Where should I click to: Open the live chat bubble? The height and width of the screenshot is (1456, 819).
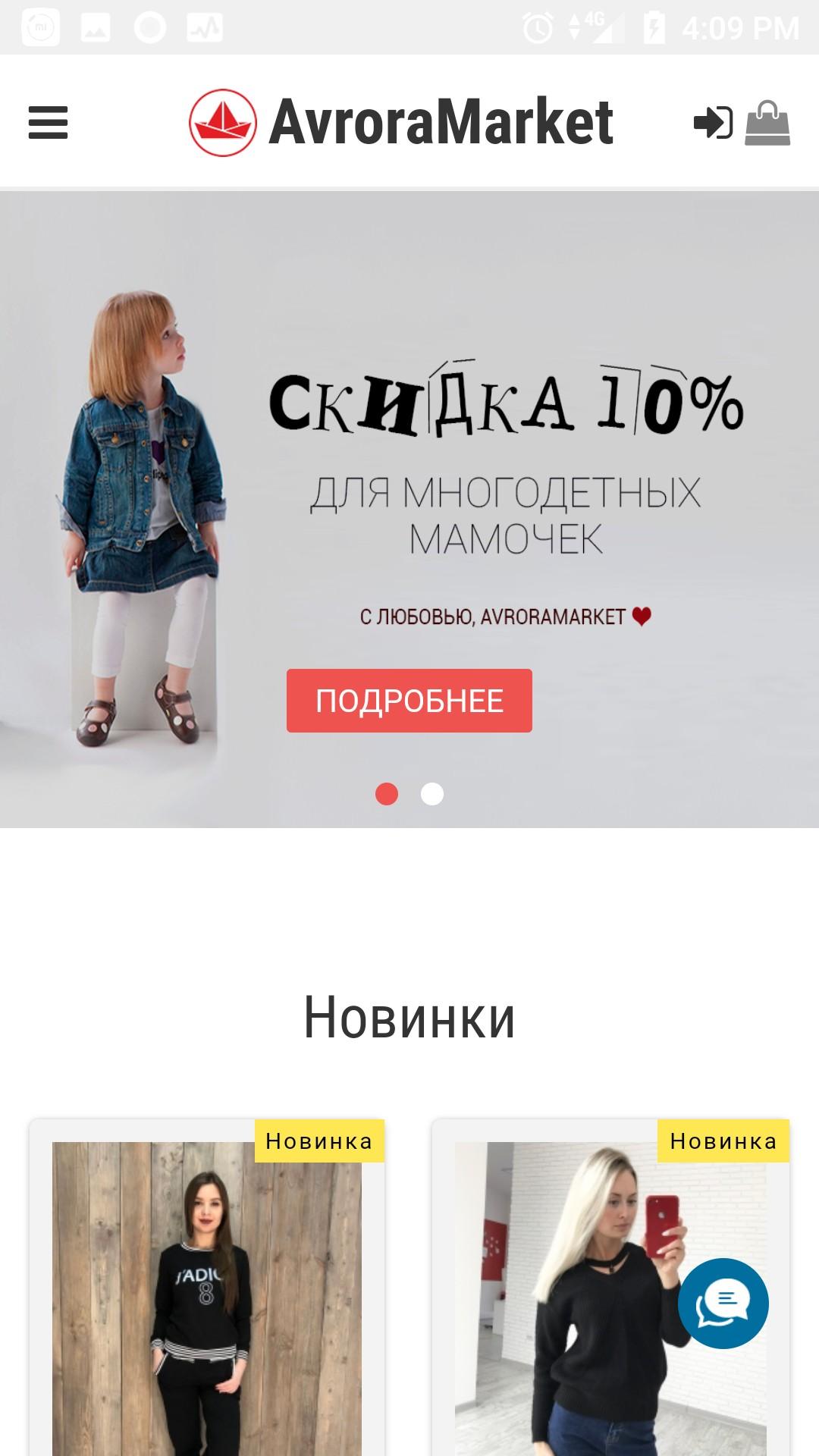click(723, 1303)
